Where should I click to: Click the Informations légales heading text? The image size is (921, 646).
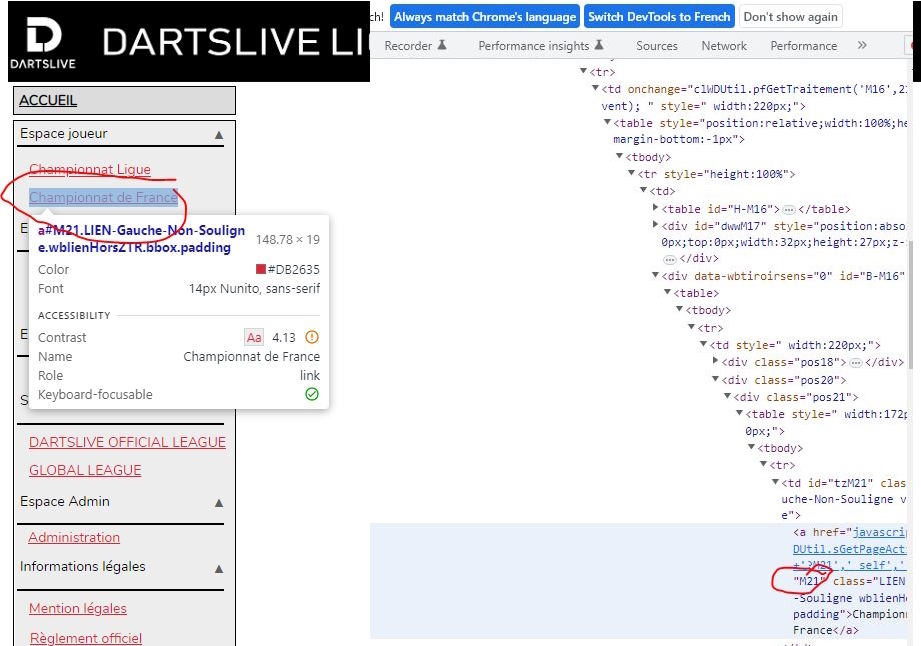click(83, 566)
